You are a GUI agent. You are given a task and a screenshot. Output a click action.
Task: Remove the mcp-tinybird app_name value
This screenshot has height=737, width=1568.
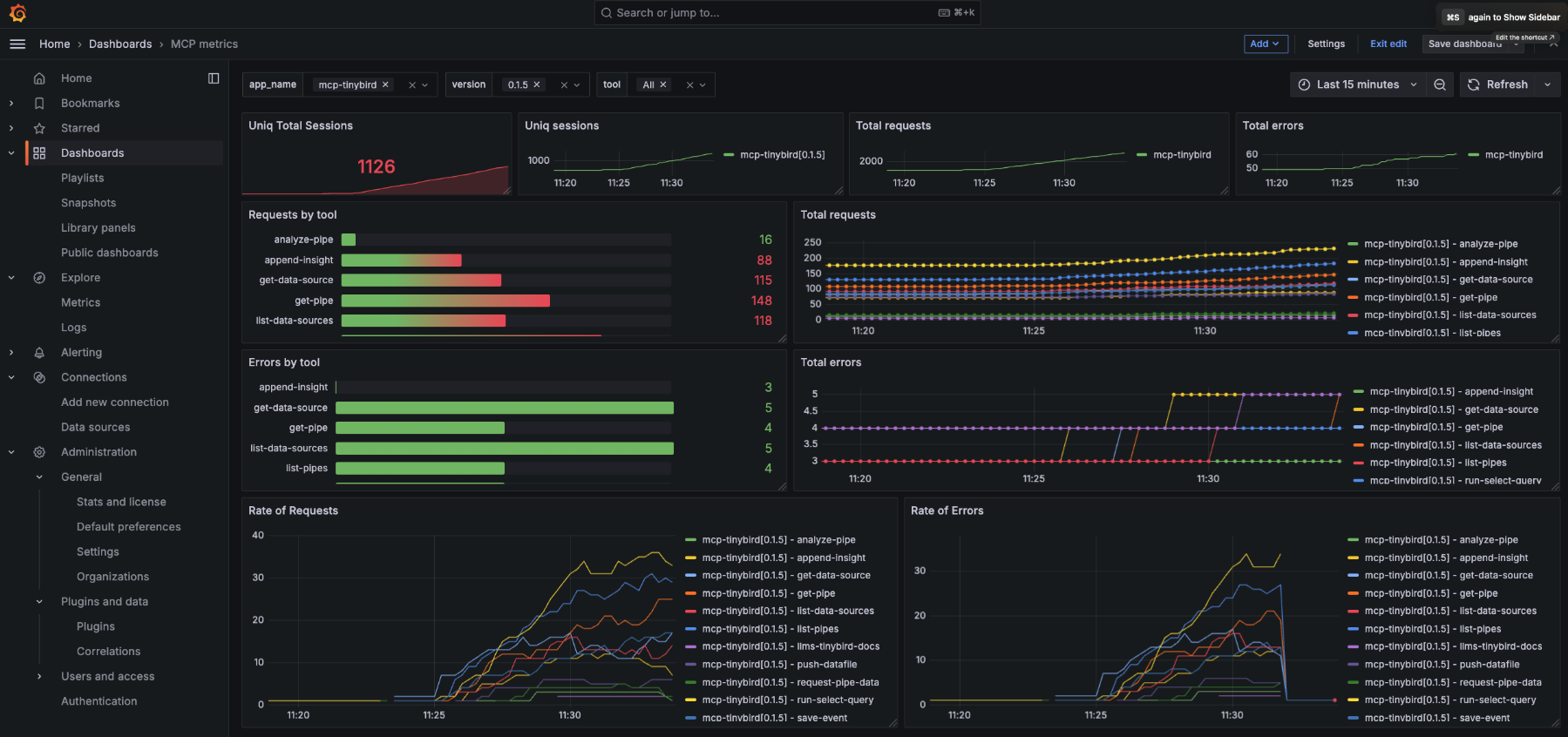pos(385,85)
